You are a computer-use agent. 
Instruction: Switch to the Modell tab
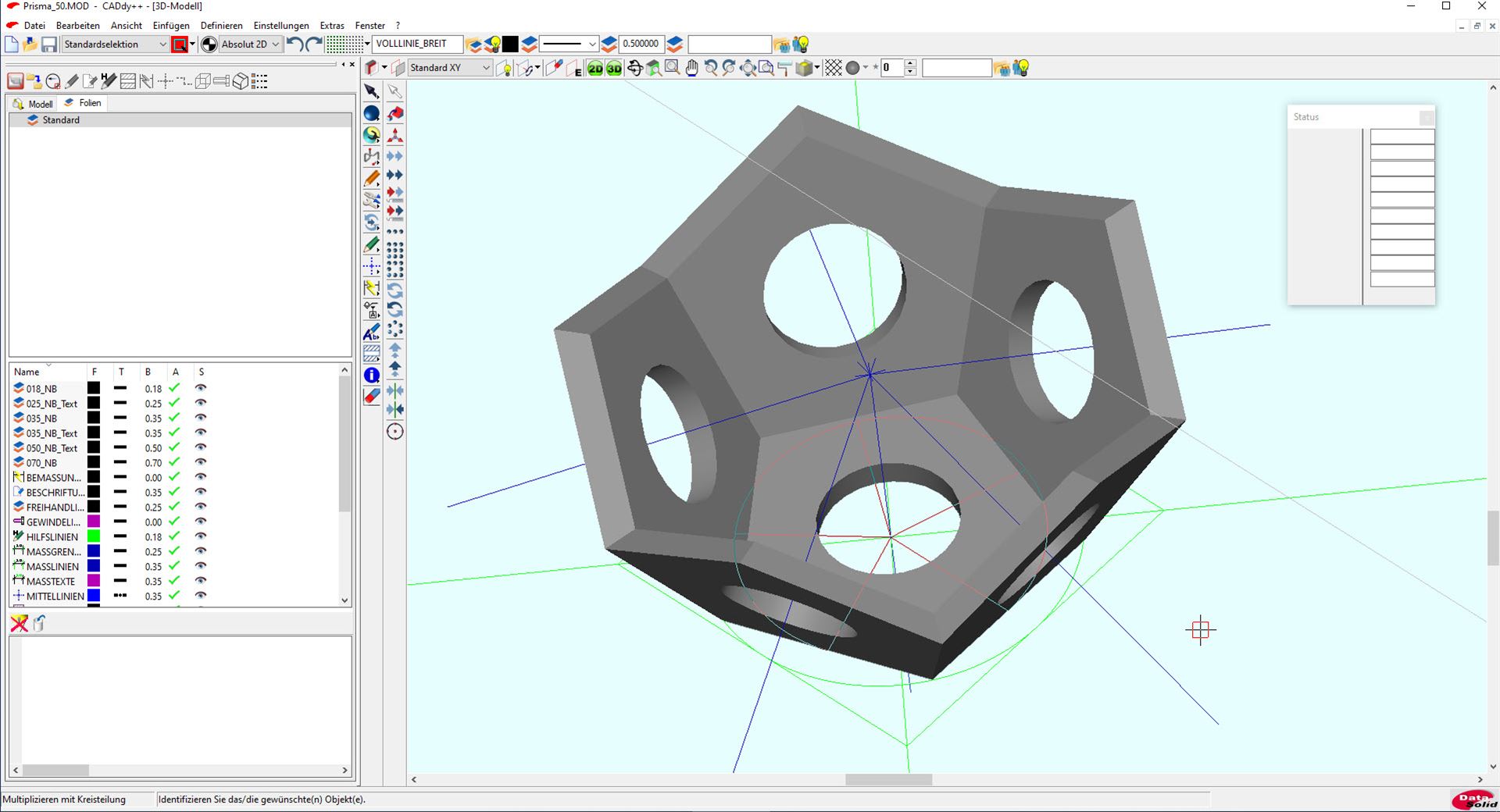(x=33, y=104)
